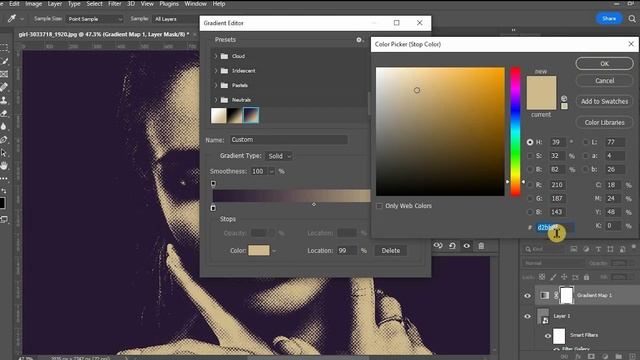Viewport: 640px width, 360px height.
Task: Enable Only Web Colors checkbox
Action: tap(380, 206)
